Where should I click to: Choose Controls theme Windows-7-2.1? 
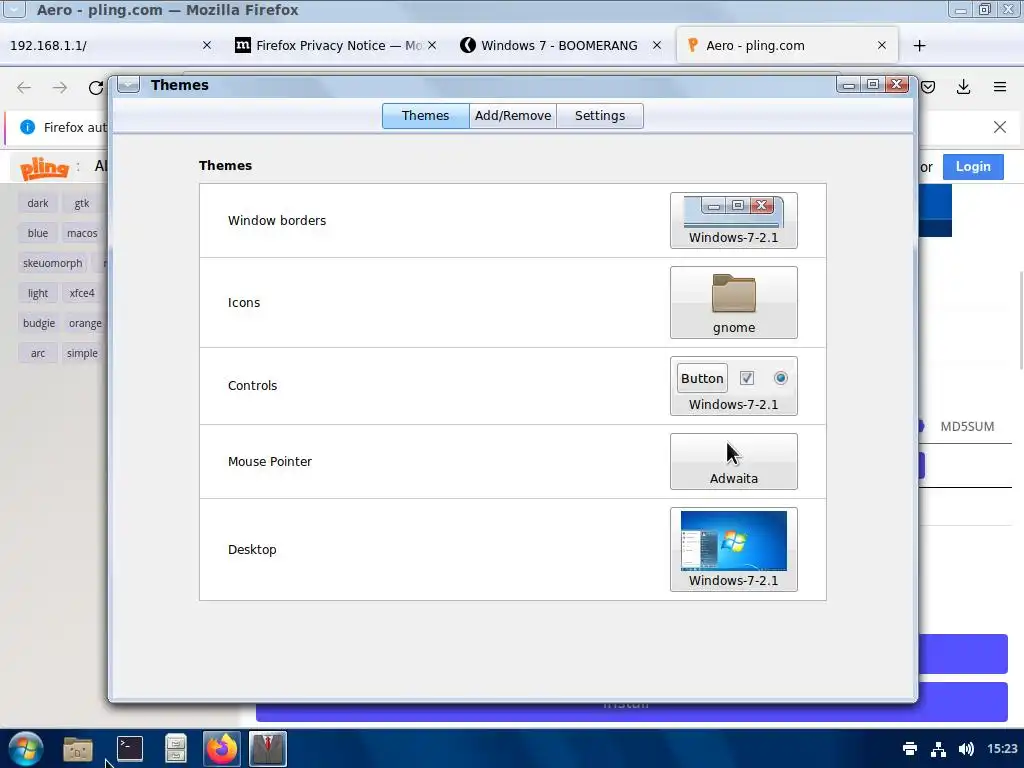733,386
